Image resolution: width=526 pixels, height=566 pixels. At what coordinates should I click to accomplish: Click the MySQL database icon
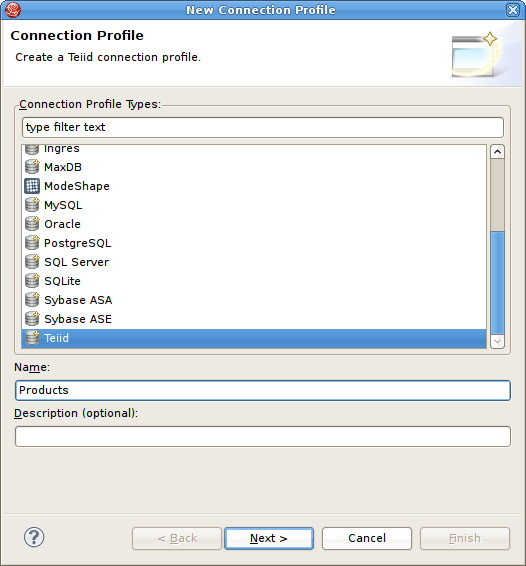click(x=32, y=205)
